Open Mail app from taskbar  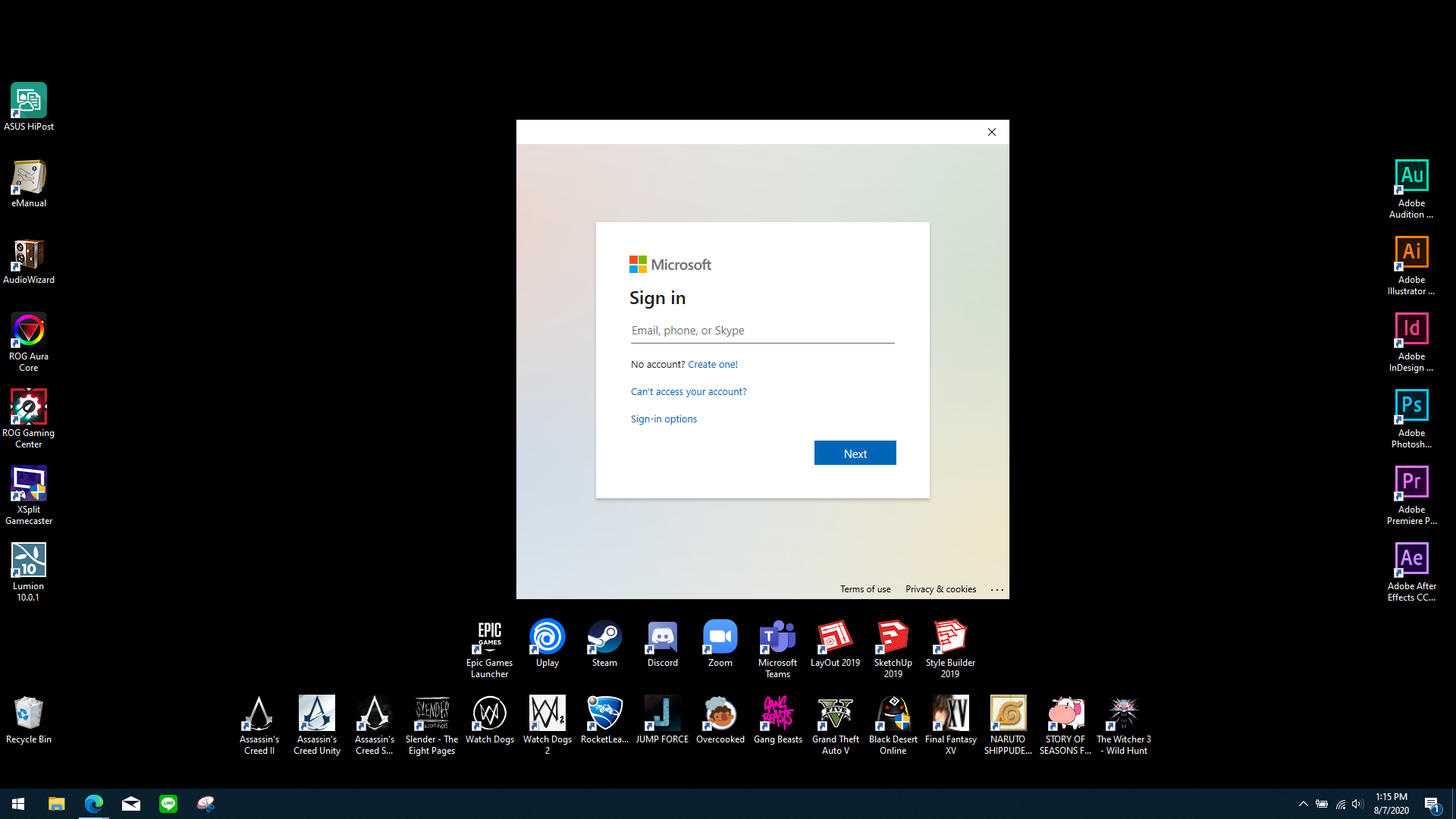[x=131, y=804]
